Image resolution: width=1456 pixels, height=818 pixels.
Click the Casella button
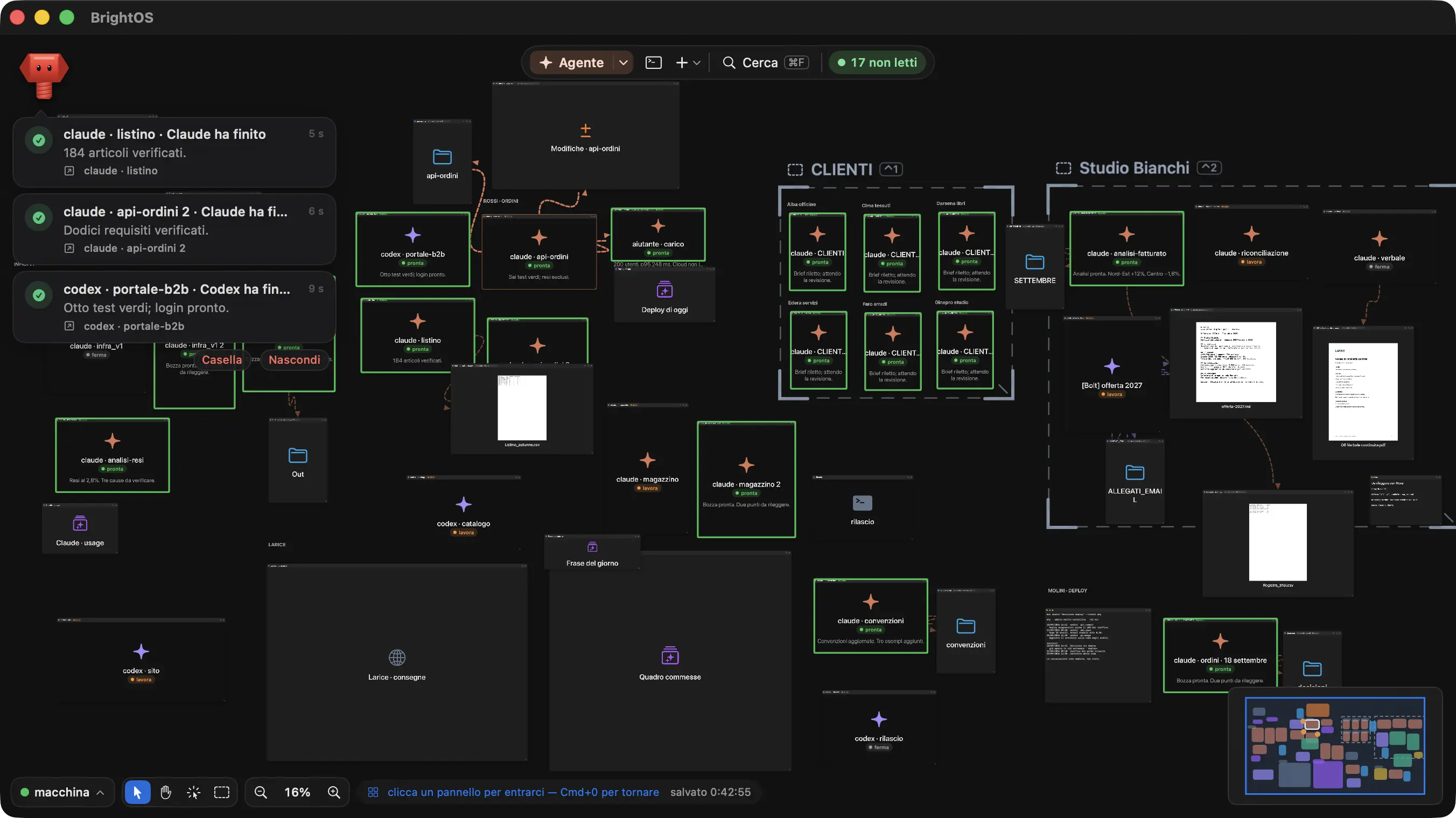[221, 360]
